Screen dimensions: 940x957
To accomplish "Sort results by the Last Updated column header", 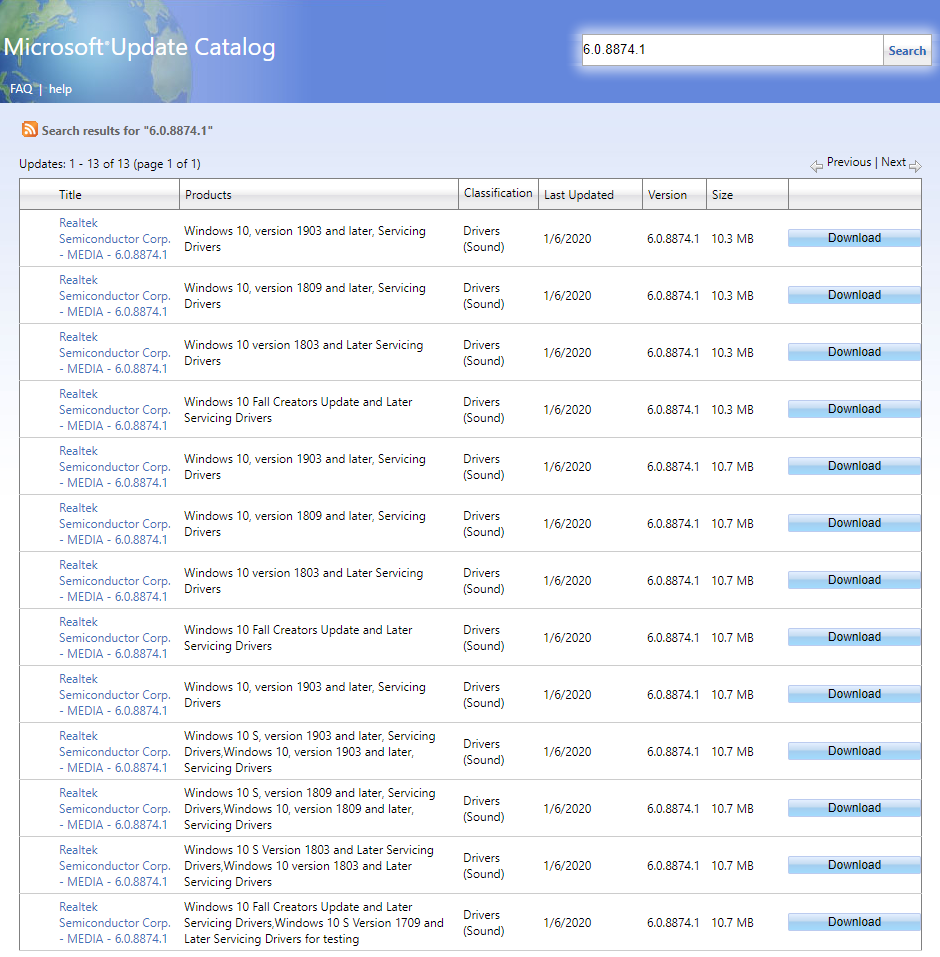I will [x=579, y=195].
